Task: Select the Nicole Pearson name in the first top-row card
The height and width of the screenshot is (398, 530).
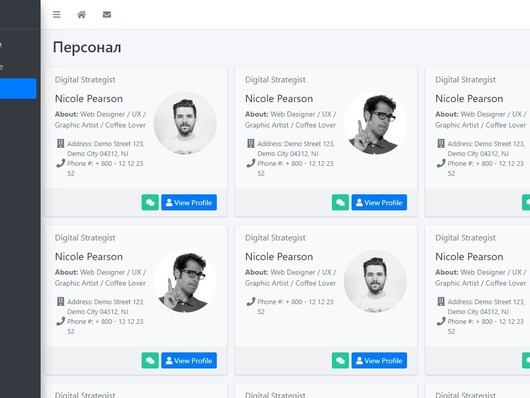Action: coord(89,99)
